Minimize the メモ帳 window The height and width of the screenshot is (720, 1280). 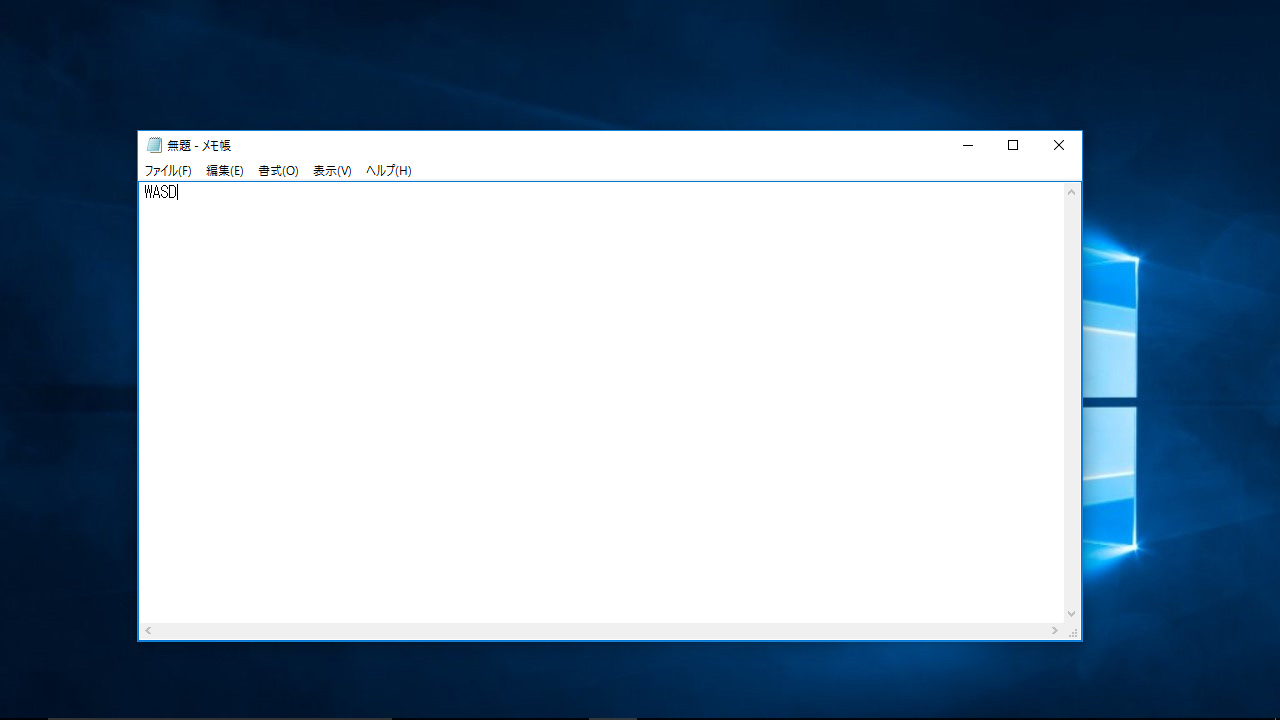pyautogui.click(x=967, y=145)
